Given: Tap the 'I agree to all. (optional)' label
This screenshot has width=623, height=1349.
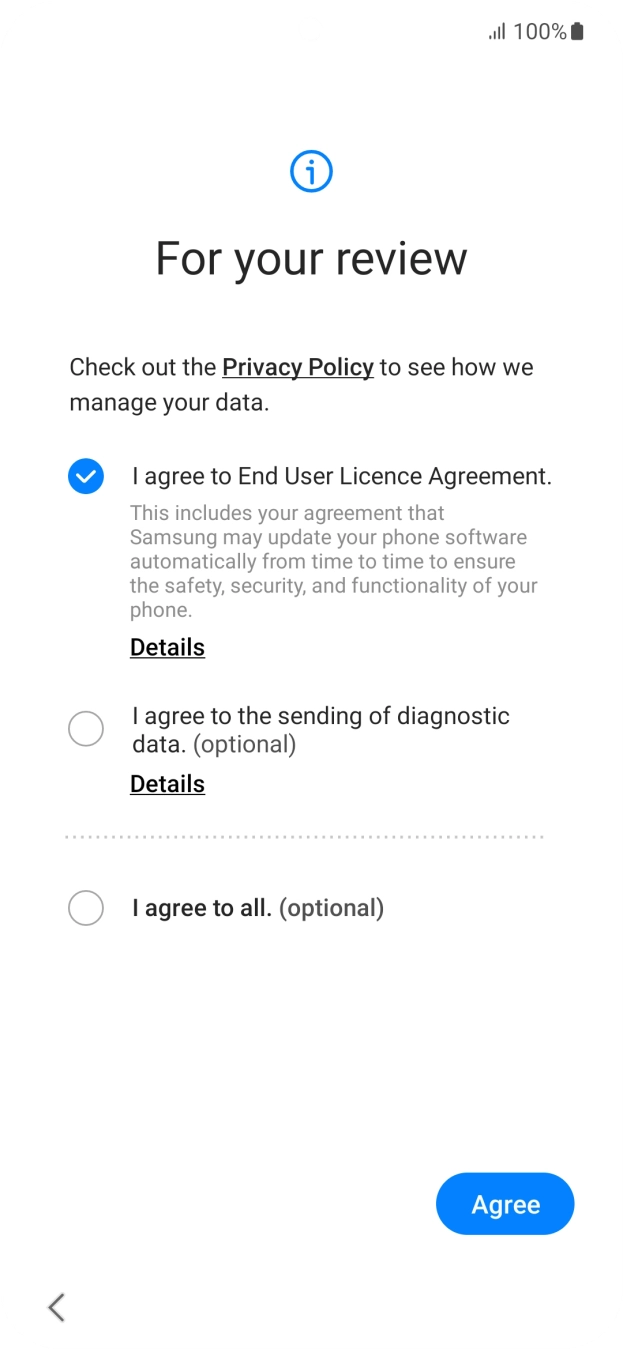Looking at the screenshot, I should point(257,908).
